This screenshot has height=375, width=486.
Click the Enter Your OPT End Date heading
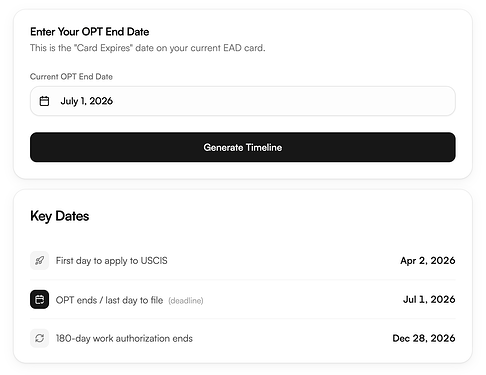coord(90,32)
